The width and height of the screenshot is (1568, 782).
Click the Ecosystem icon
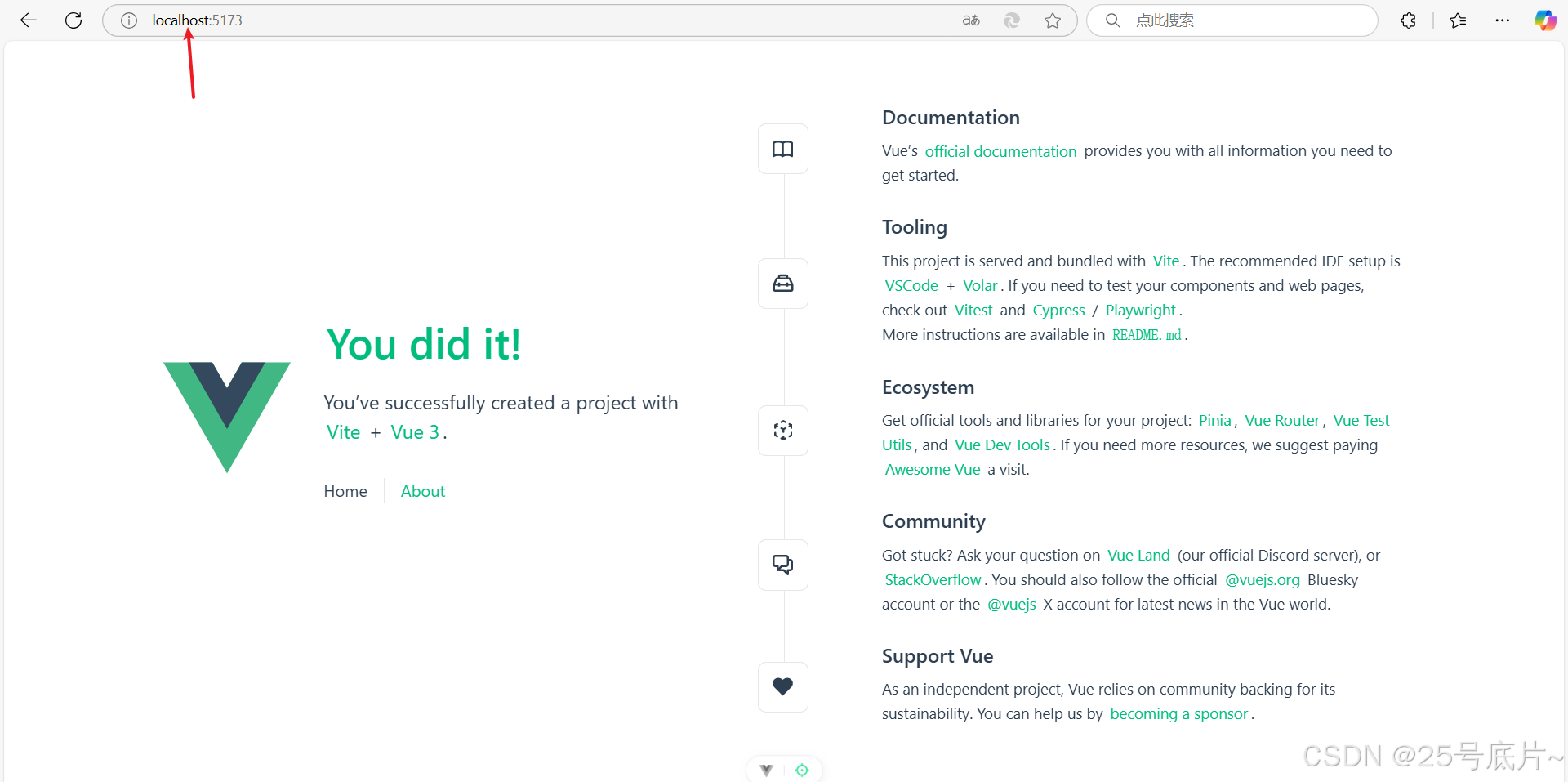point(783,431)
